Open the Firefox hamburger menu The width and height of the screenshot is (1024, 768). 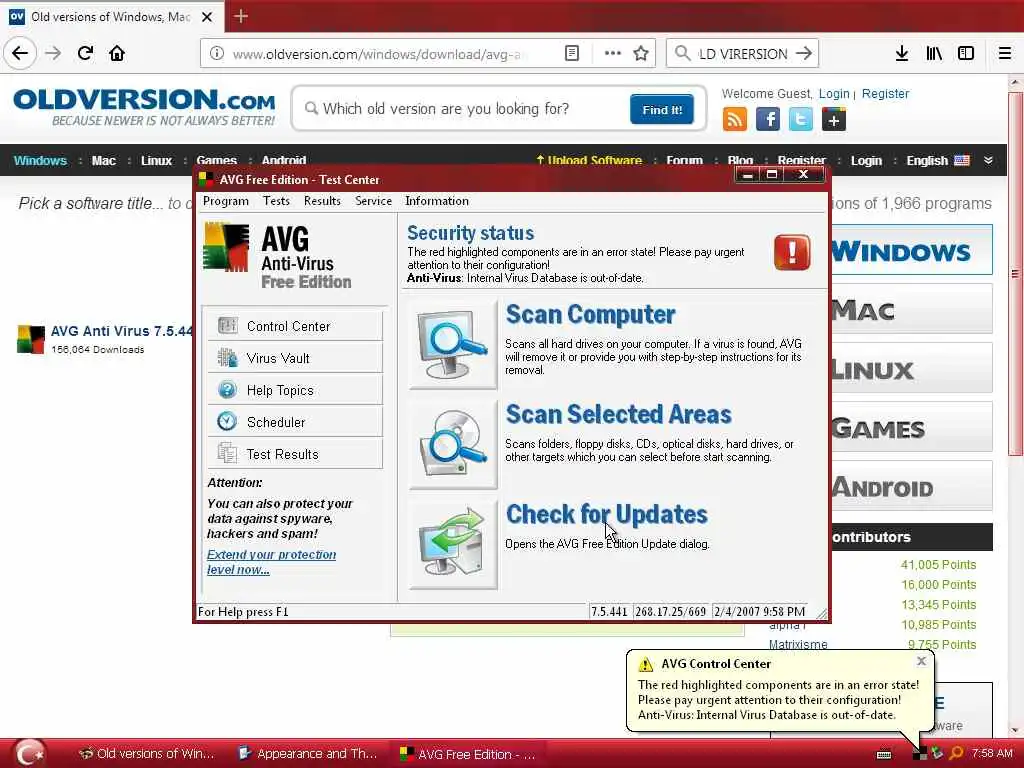[x=1004, y=54]
